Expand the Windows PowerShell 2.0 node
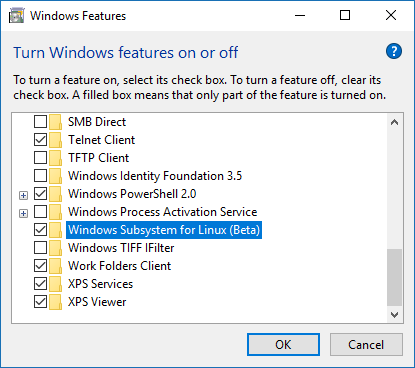The image size is (415, 368). [x=23, y=195]
